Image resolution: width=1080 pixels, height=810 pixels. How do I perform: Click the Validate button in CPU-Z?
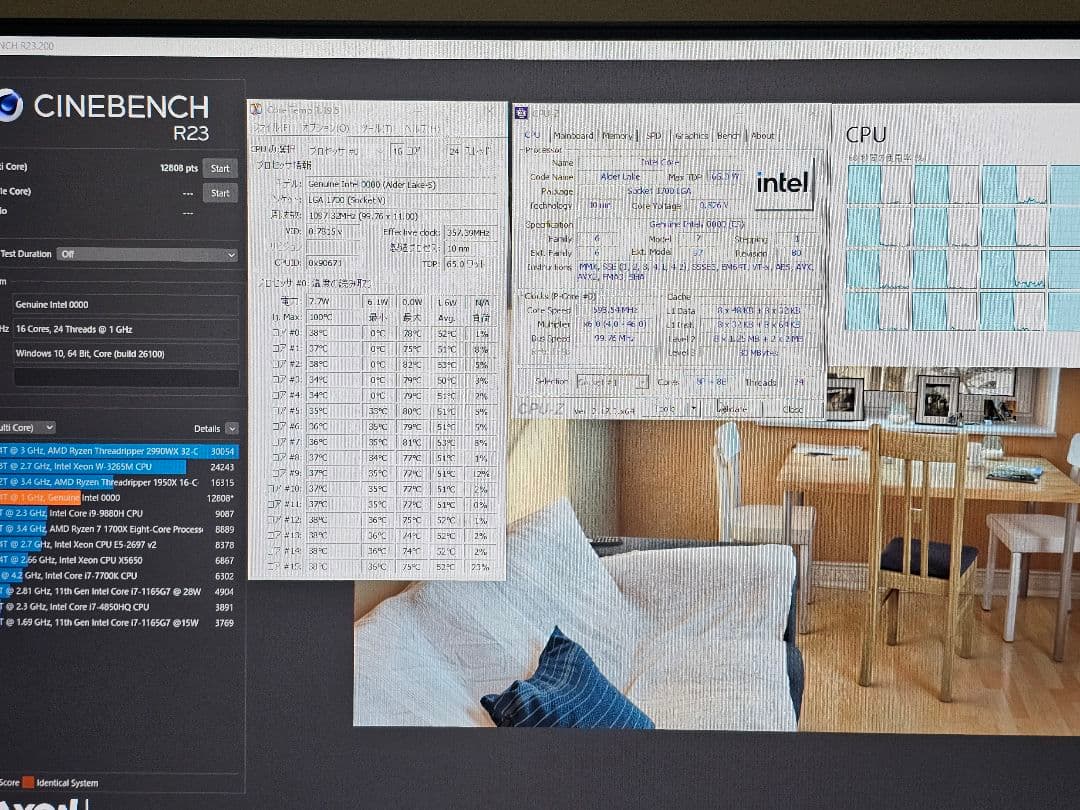(x=734, y=408)
